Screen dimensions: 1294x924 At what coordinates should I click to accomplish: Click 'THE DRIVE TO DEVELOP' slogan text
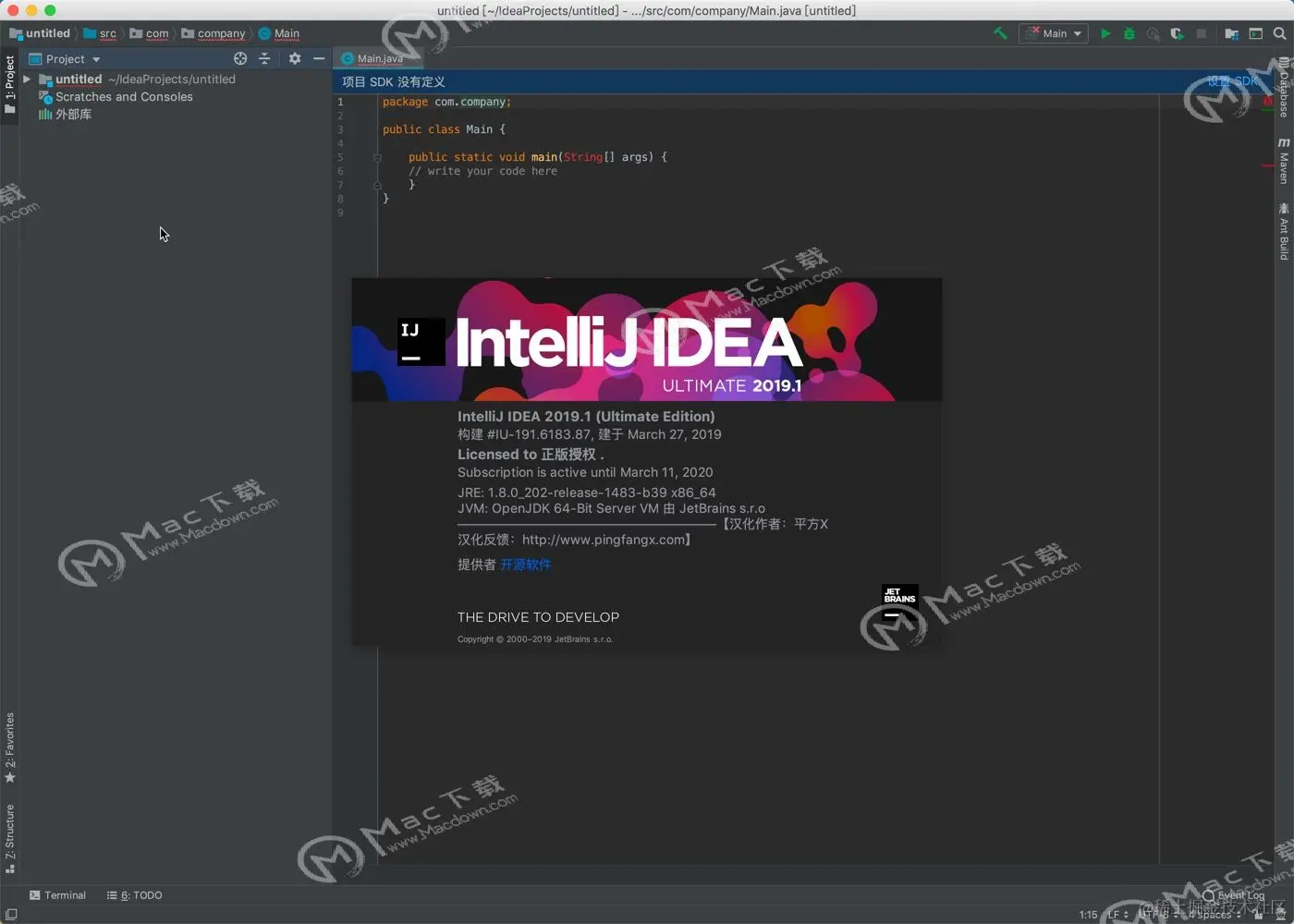(x=538, y=617)
